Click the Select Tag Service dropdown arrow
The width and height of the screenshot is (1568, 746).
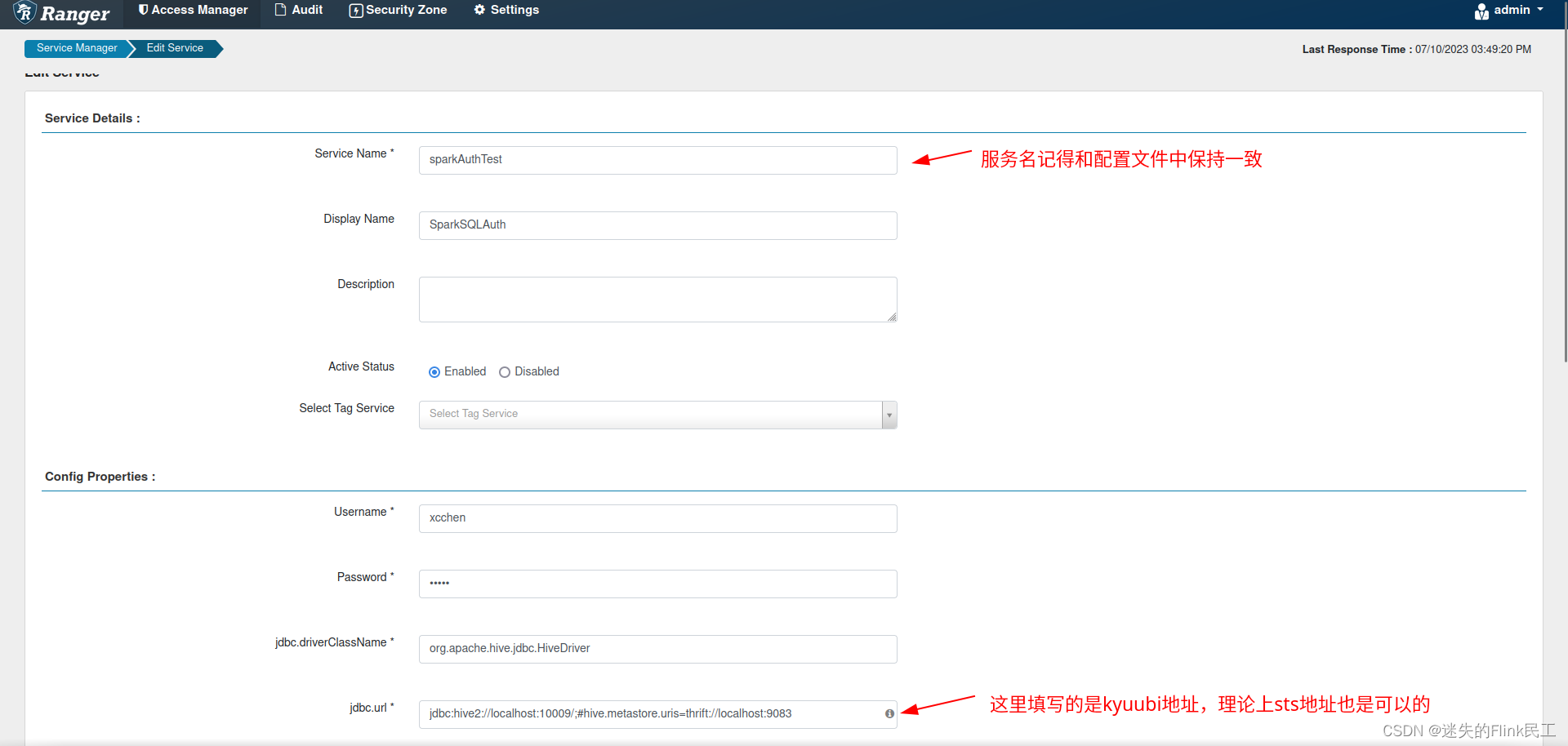[x=889, y=415]
